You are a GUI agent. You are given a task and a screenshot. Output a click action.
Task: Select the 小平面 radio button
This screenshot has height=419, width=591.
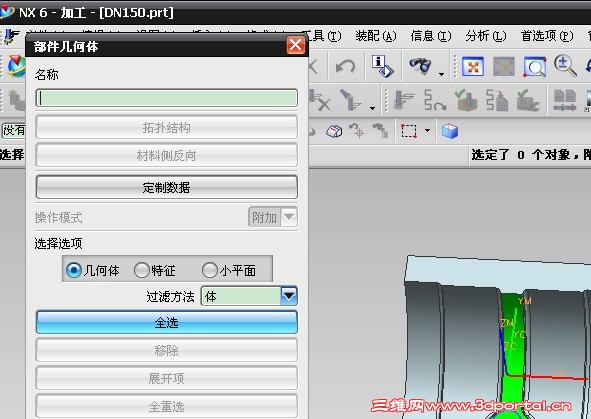coord(210,270)
